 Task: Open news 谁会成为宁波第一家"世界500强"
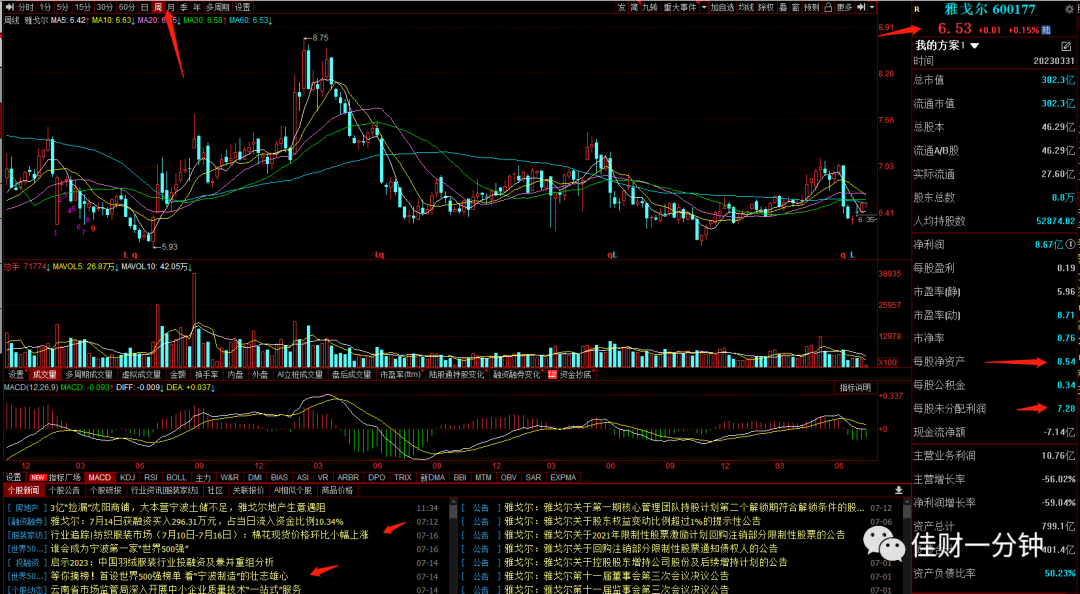coord(120,549)
